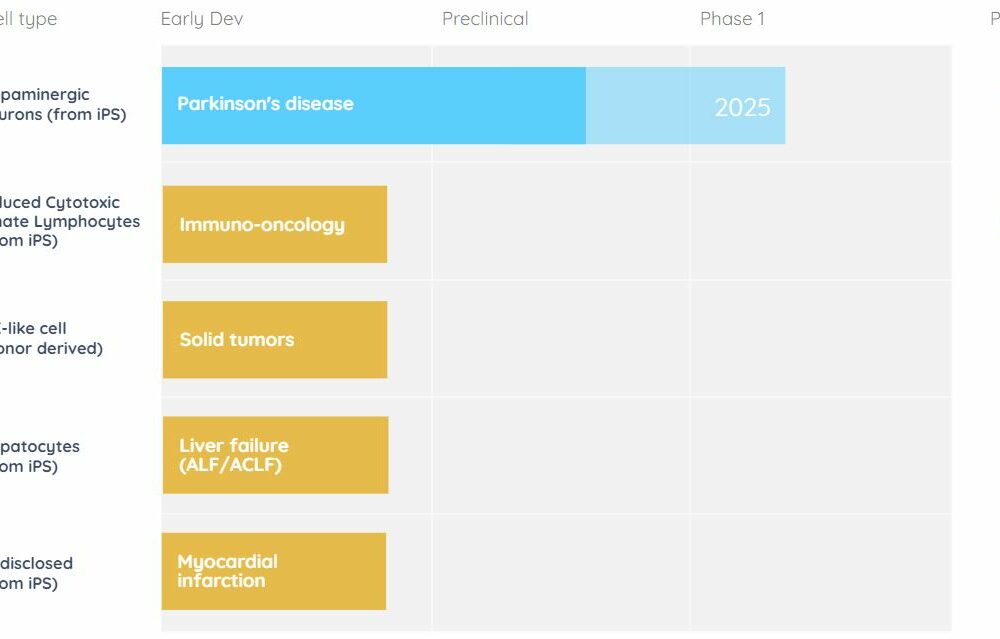Click empty Phase 1 cell in Myocardial infarction row
1000x639 pixels.
point(821,573)
